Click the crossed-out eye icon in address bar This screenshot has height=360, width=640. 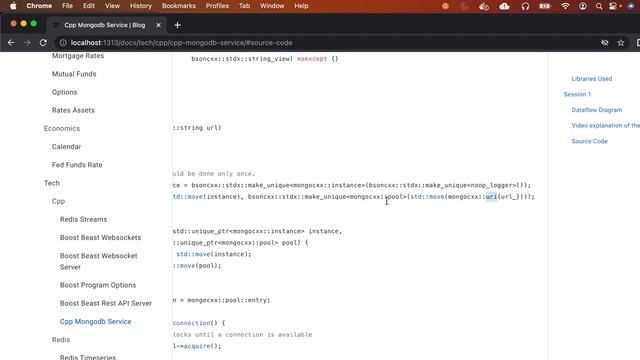[x=605, y=42]
